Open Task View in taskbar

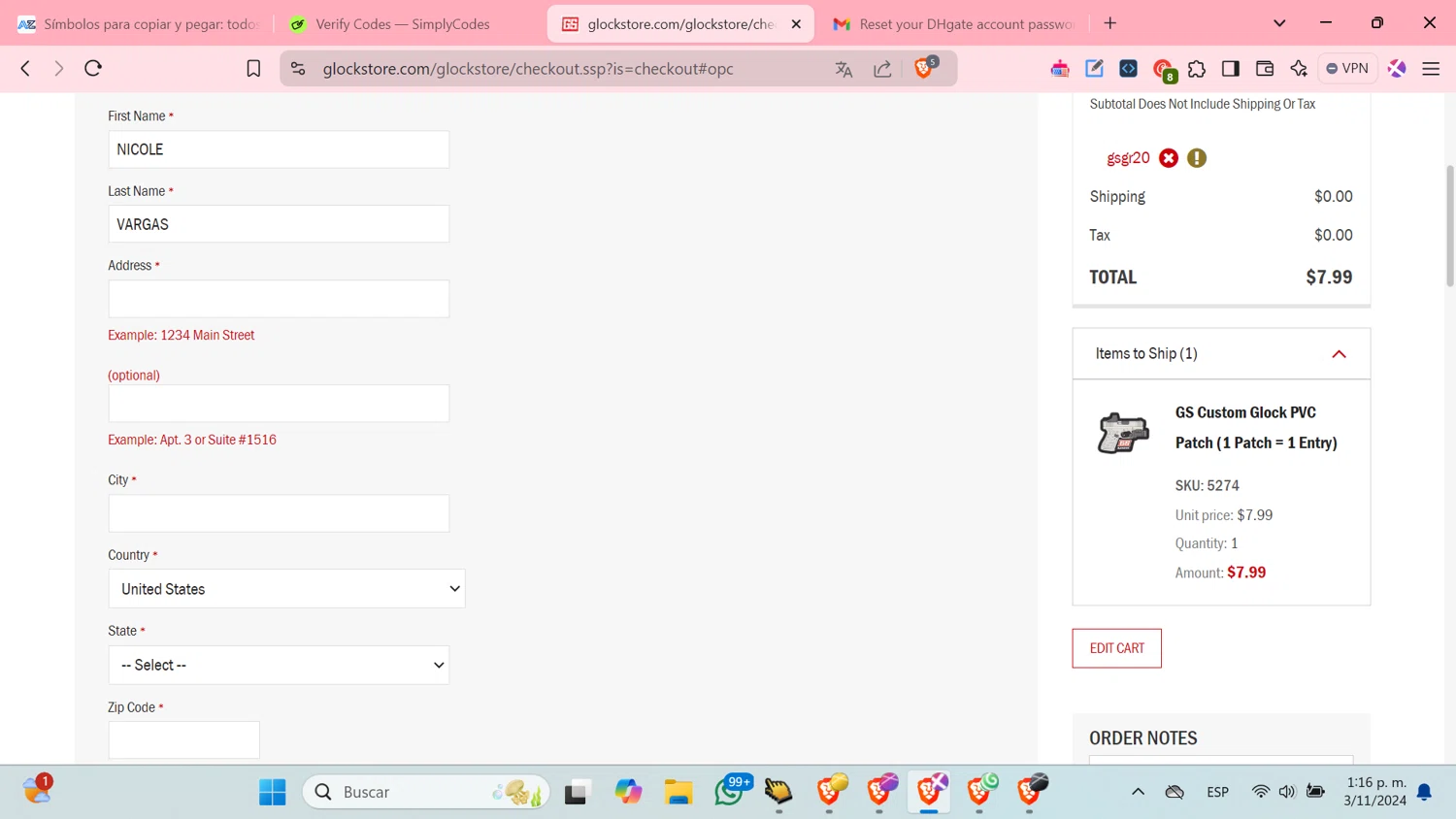point(578,792)
